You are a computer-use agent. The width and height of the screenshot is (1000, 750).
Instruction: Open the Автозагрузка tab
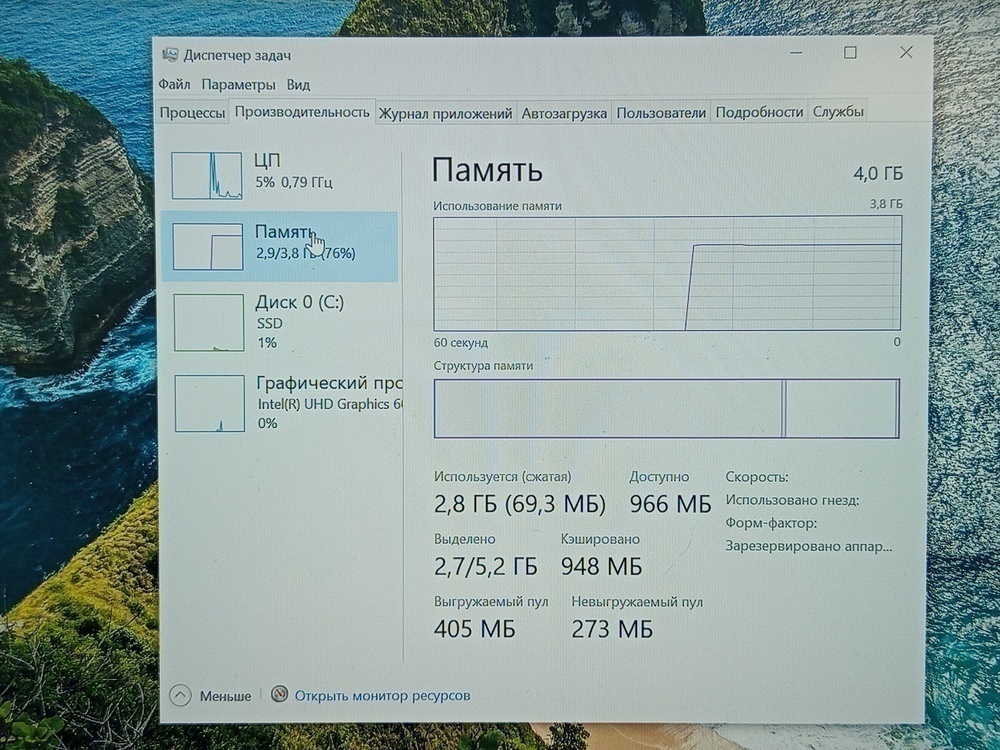pos(563,113)
